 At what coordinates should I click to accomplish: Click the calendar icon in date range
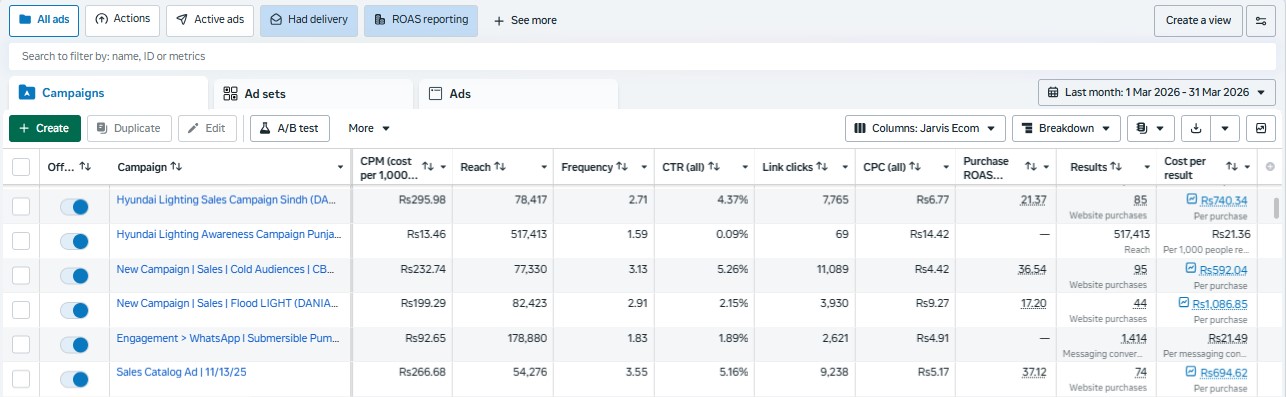[x=1053, y=92]
